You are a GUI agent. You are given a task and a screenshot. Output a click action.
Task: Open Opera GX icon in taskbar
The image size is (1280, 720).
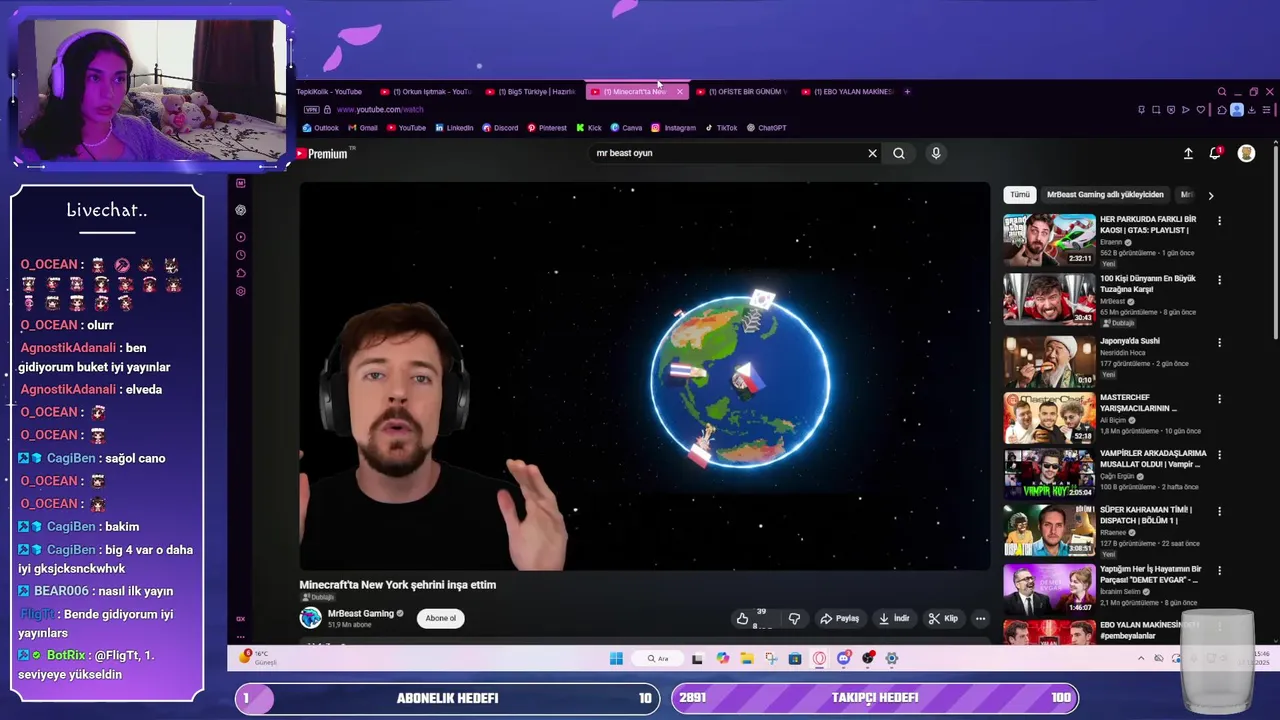tap(820, 658)
